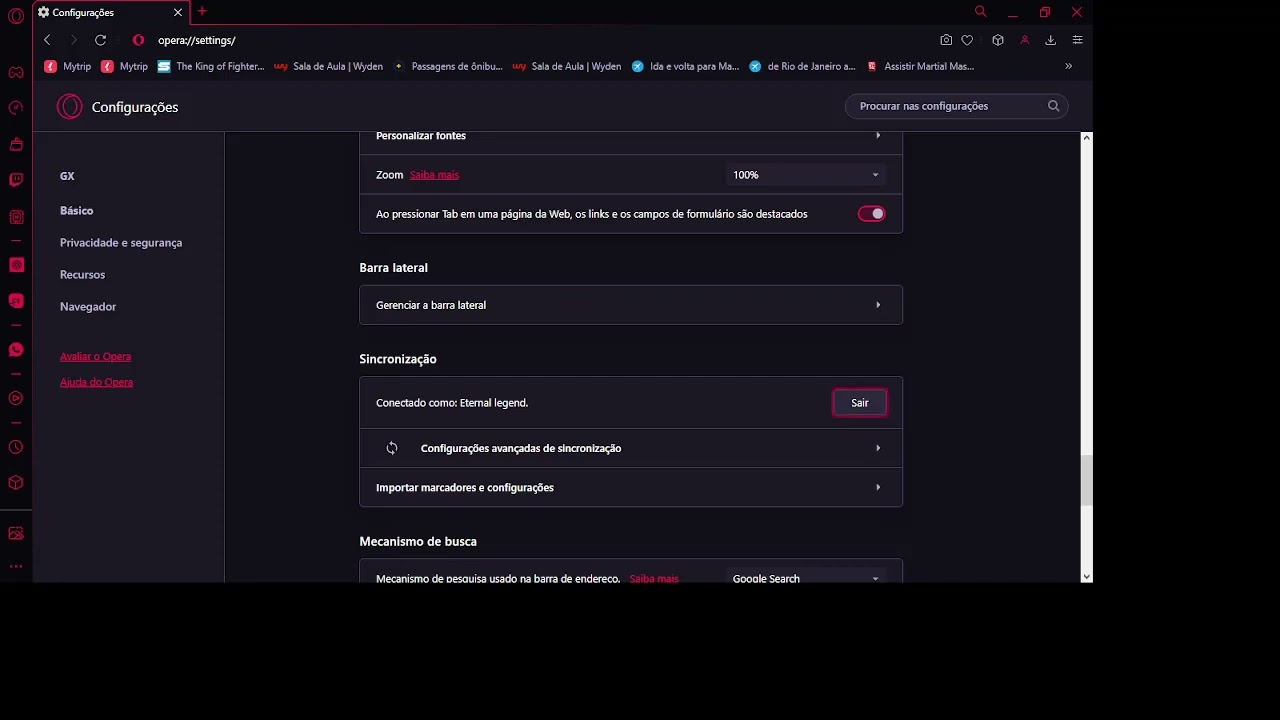Select Privacidade e segurança section

click(121, 243)
